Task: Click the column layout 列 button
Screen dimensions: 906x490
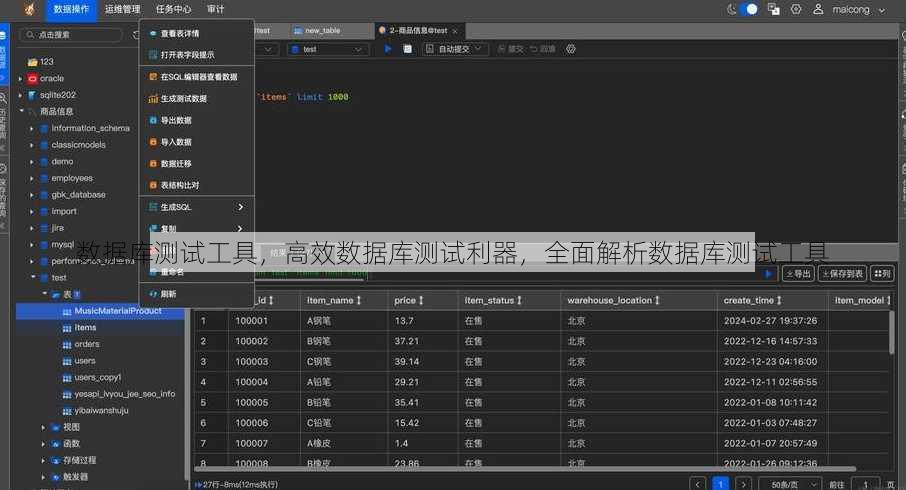Action: click(882, 274)
